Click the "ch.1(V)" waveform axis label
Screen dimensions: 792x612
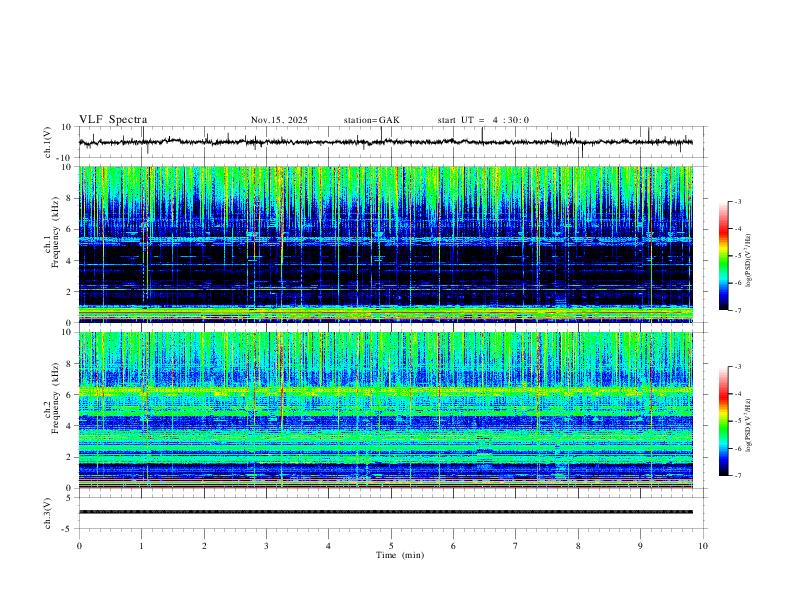(48, 142)
